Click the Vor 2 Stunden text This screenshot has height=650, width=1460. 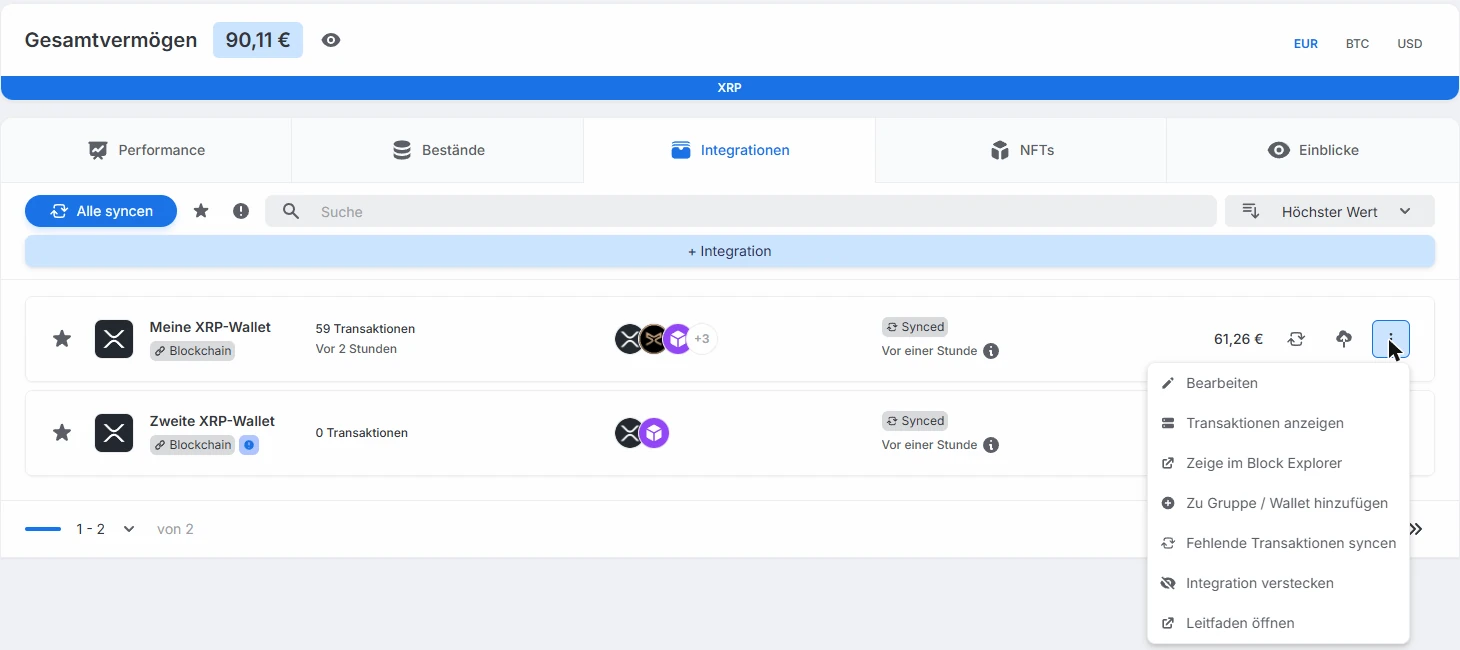356,349
